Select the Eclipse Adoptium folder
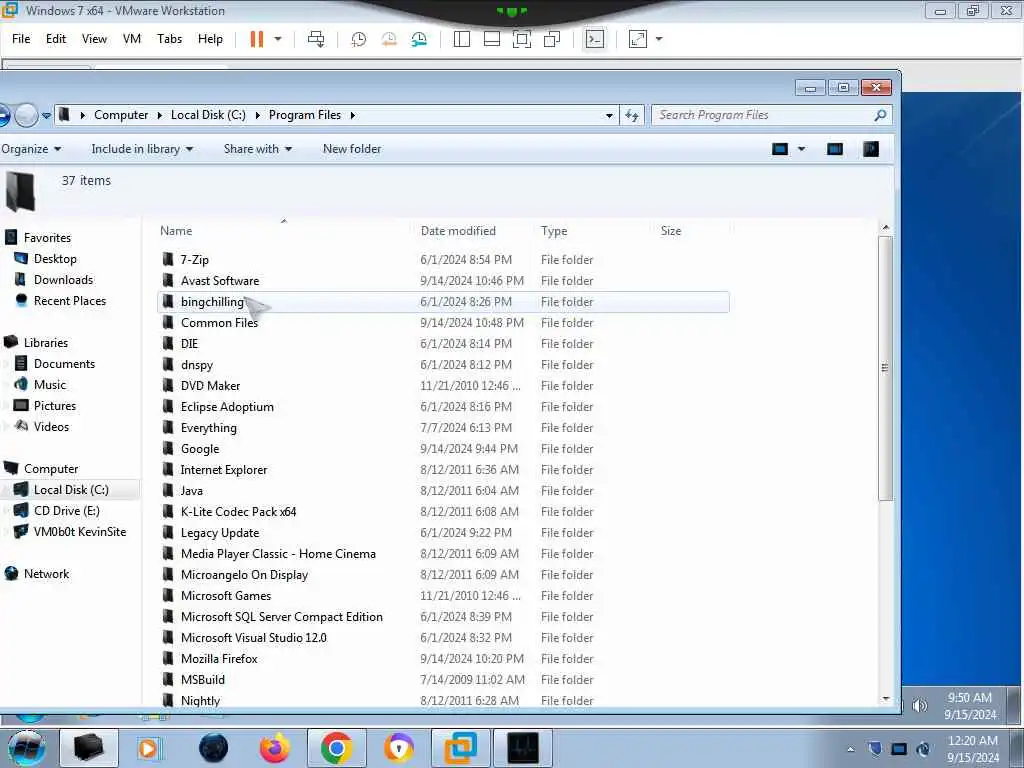The image size is (1024, 768). 227,406
